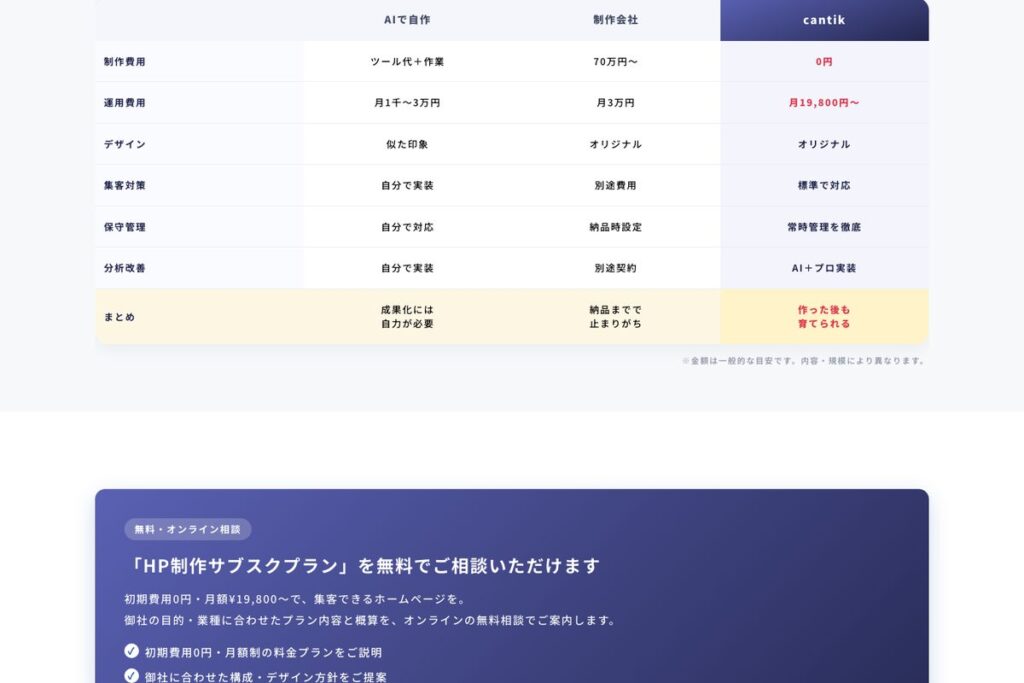Click the 納品時設定 cell
This screenshot has height=683, width=1024.
615,227
